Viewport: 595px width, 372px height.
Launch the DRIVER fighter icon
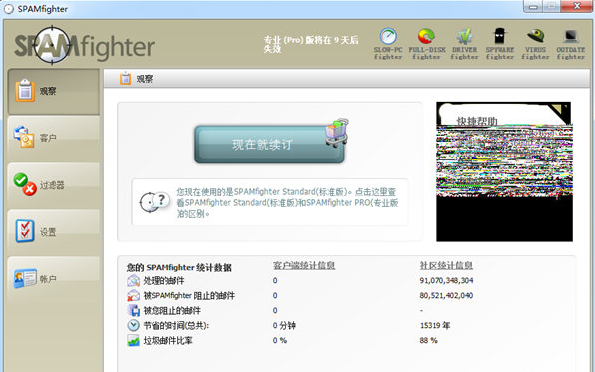464,44
